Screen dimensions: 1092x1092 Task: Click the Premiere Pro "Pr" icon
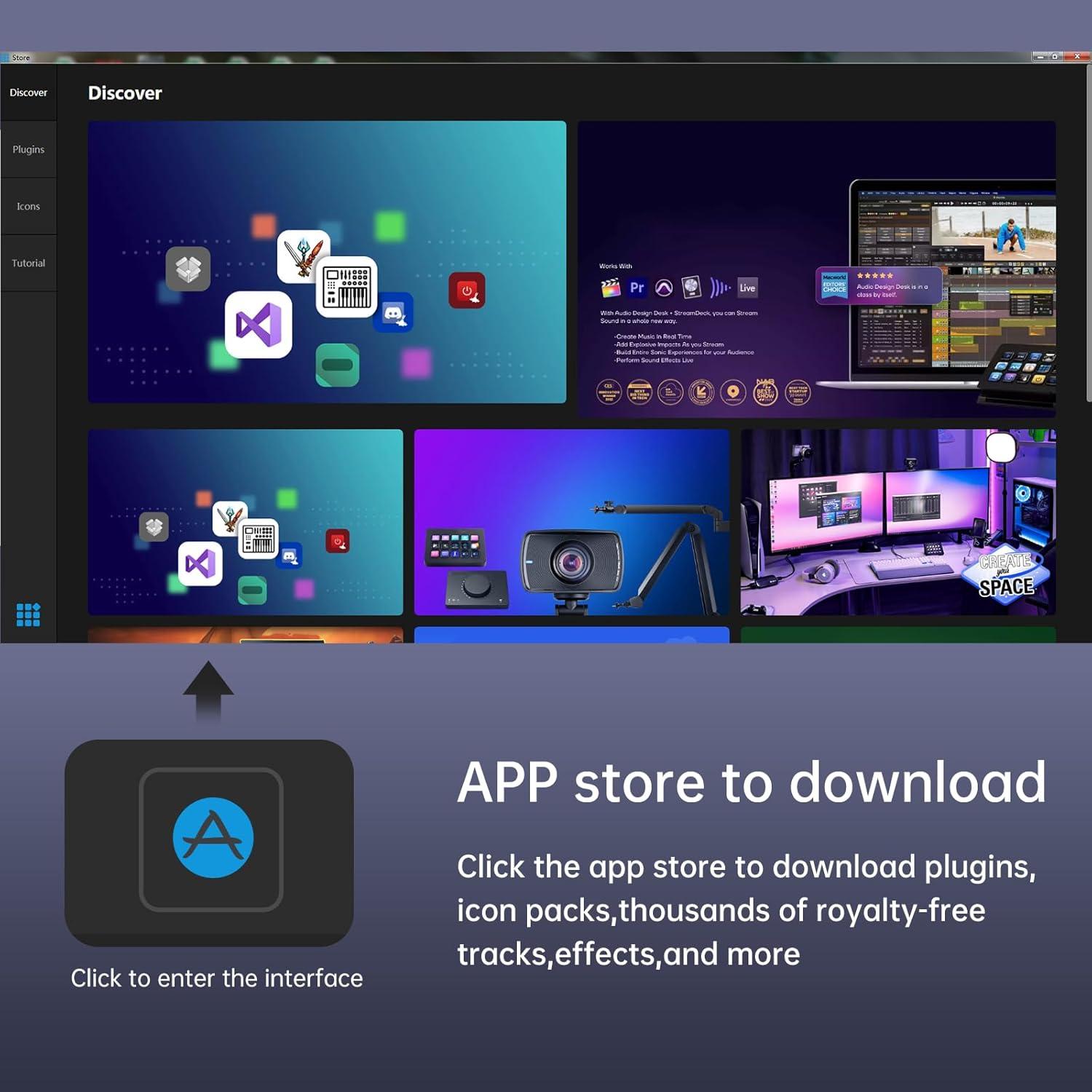pyautogui.click(x=637, y=288)
